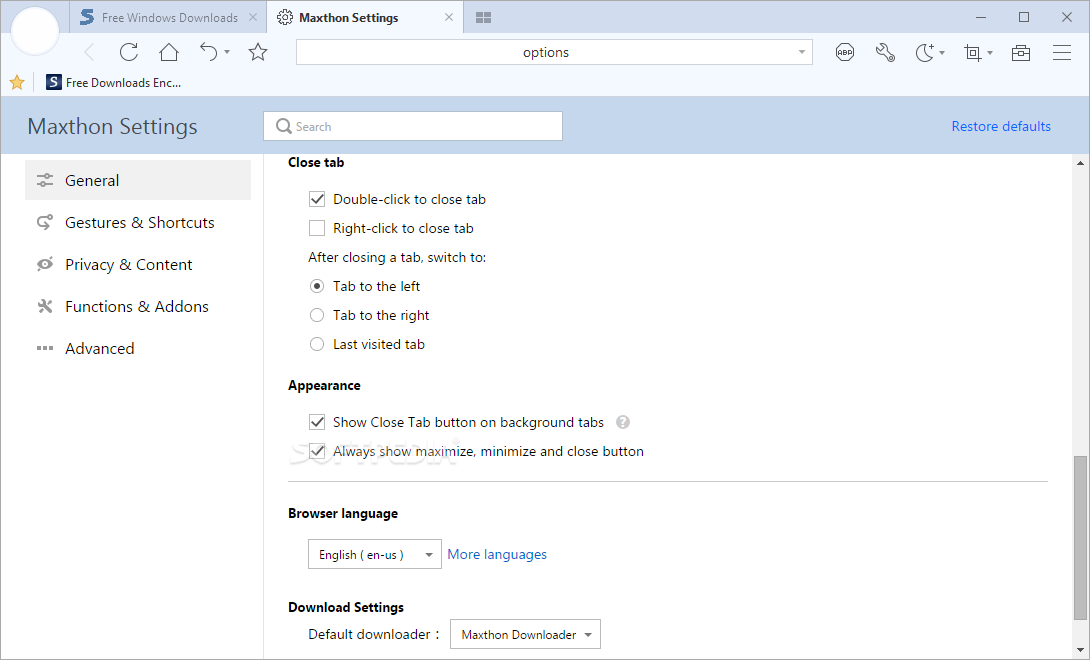Maximize the browser window
The image size is (1090, 660).
tap(1024, 17)
